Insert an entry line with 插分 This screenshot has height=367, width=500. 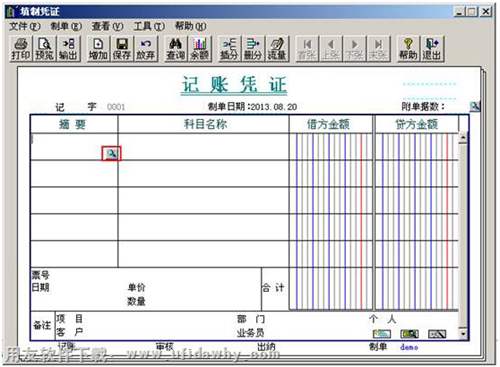pos(229,49)
